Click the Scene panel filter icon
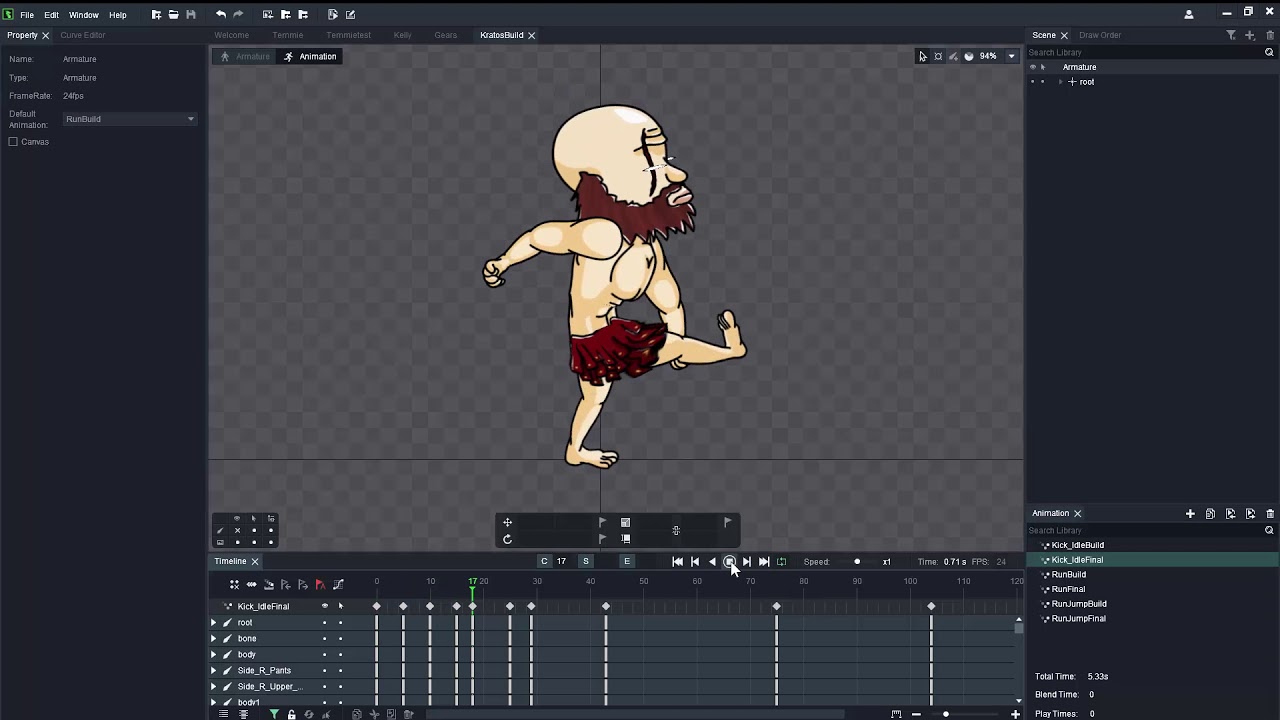1280x720 pixels. point(1232,35)
